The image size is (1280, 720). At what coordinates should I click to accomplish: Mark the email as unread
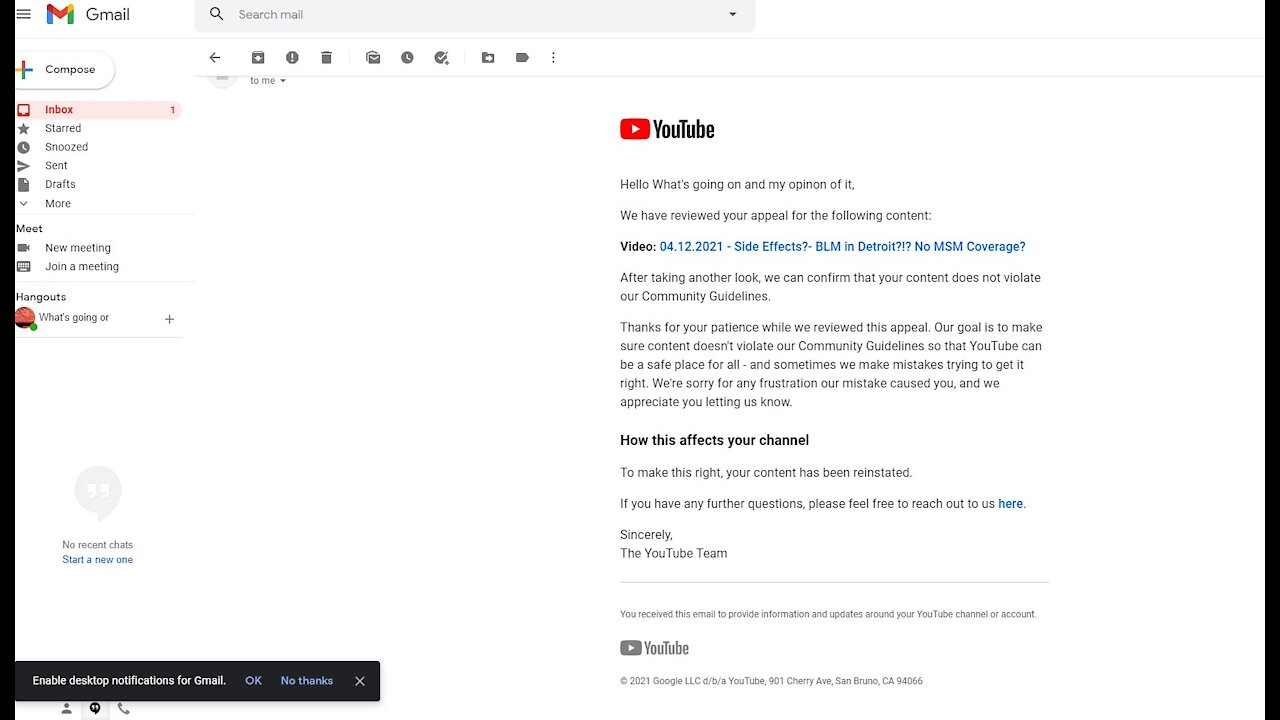[x=373, y=58]
